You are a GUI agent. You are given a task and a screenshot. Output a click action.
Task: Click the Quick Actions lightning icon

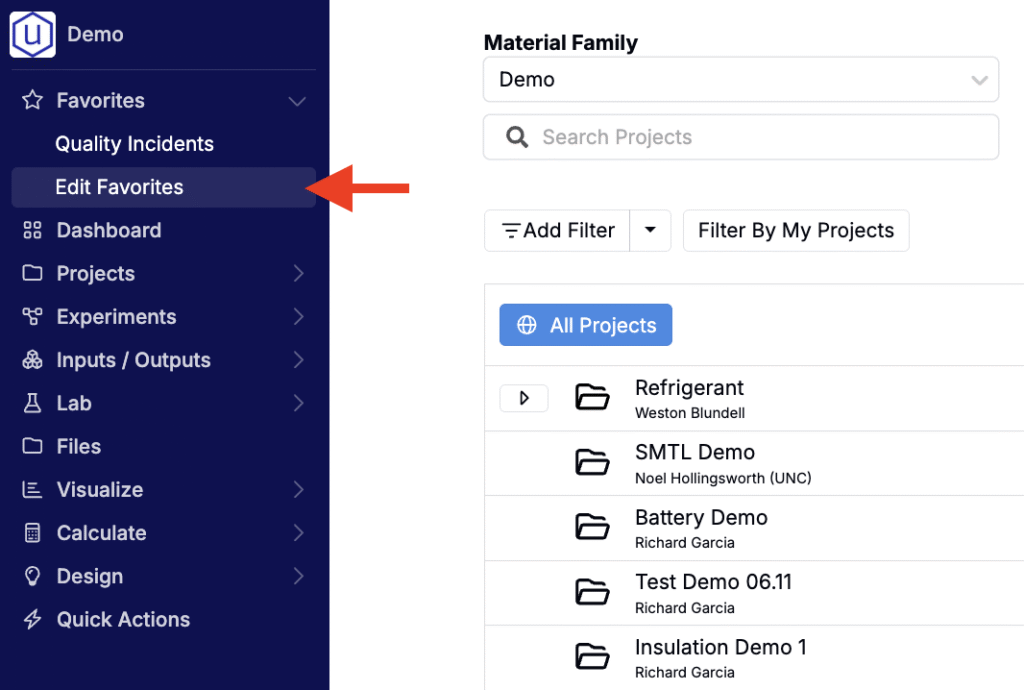point(33,620)
